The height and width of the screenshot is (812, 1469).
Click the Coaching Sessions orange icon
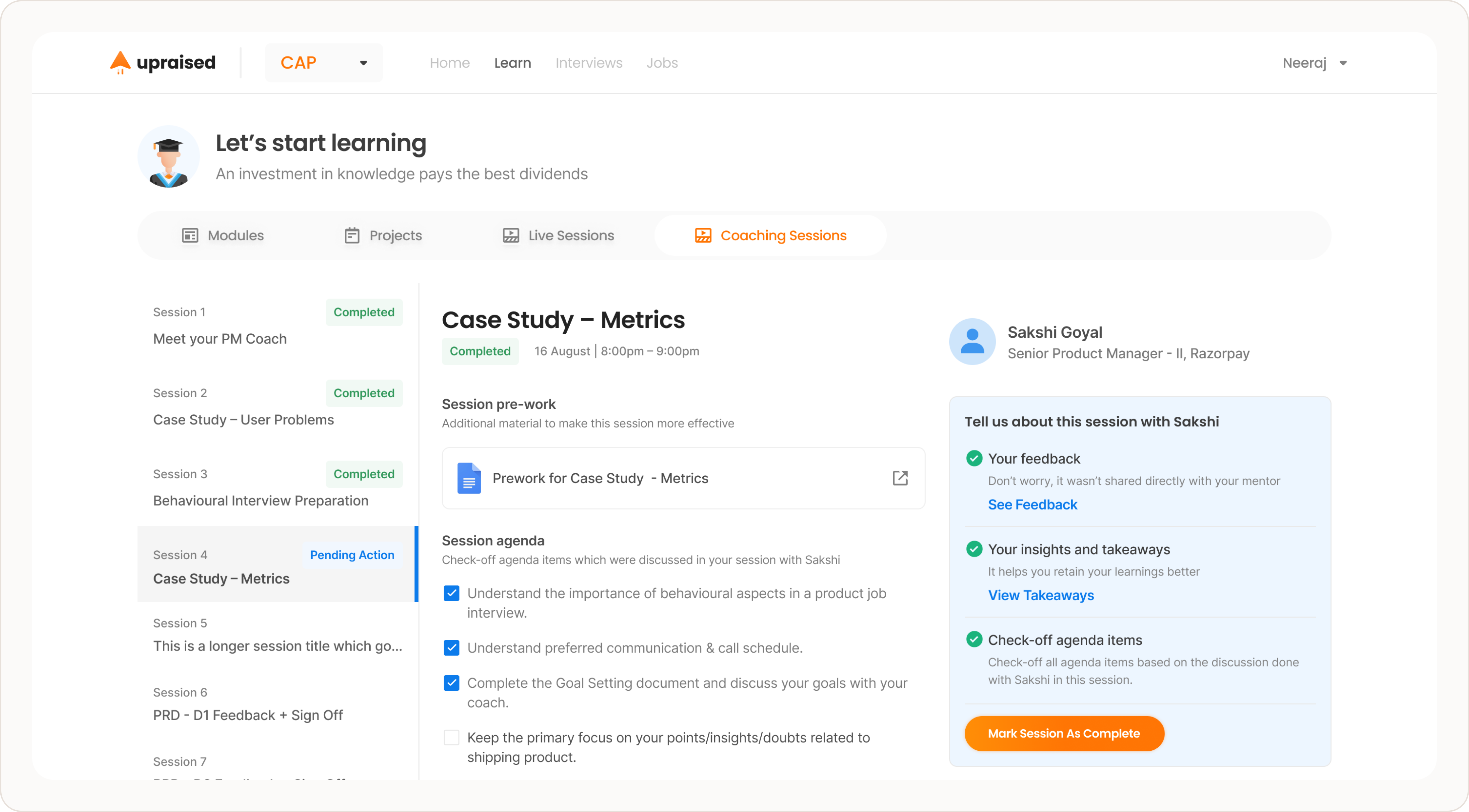click(703, 235)
